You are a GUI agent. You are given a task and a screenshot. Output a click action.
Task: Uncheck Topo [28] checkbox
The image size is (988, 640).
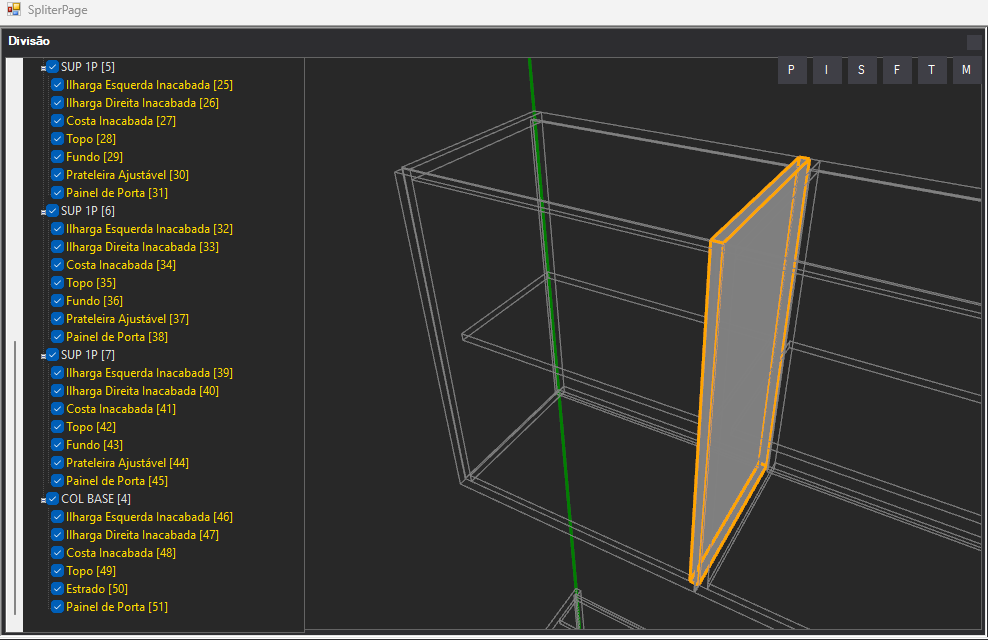click(x=58, y=139)
